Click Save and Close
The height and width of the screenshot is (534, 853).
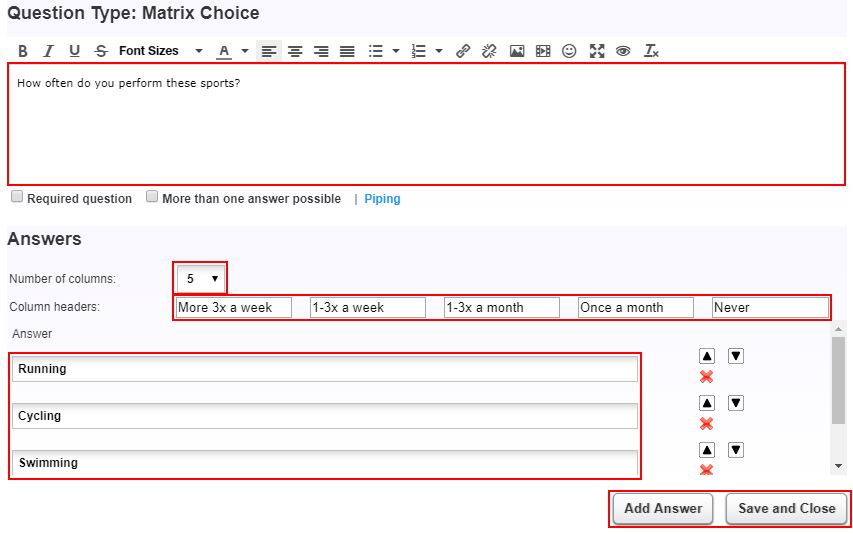[x=787, y=509]
